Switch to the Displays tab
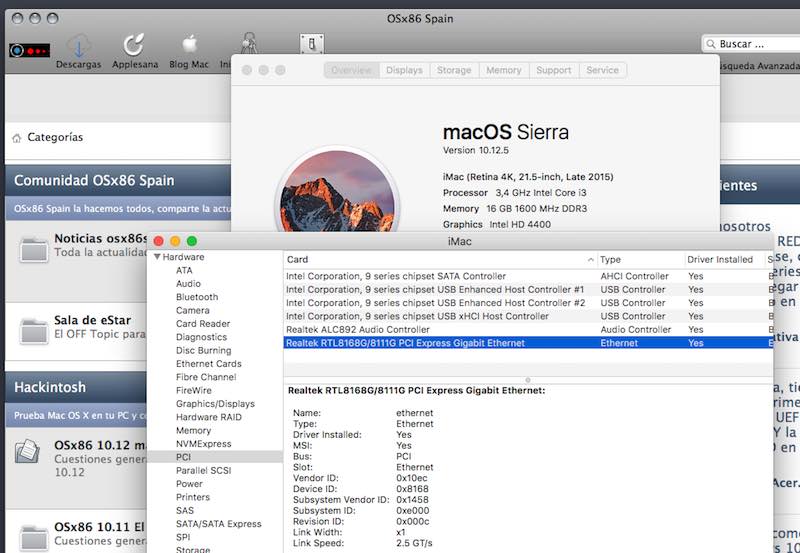 405,70
